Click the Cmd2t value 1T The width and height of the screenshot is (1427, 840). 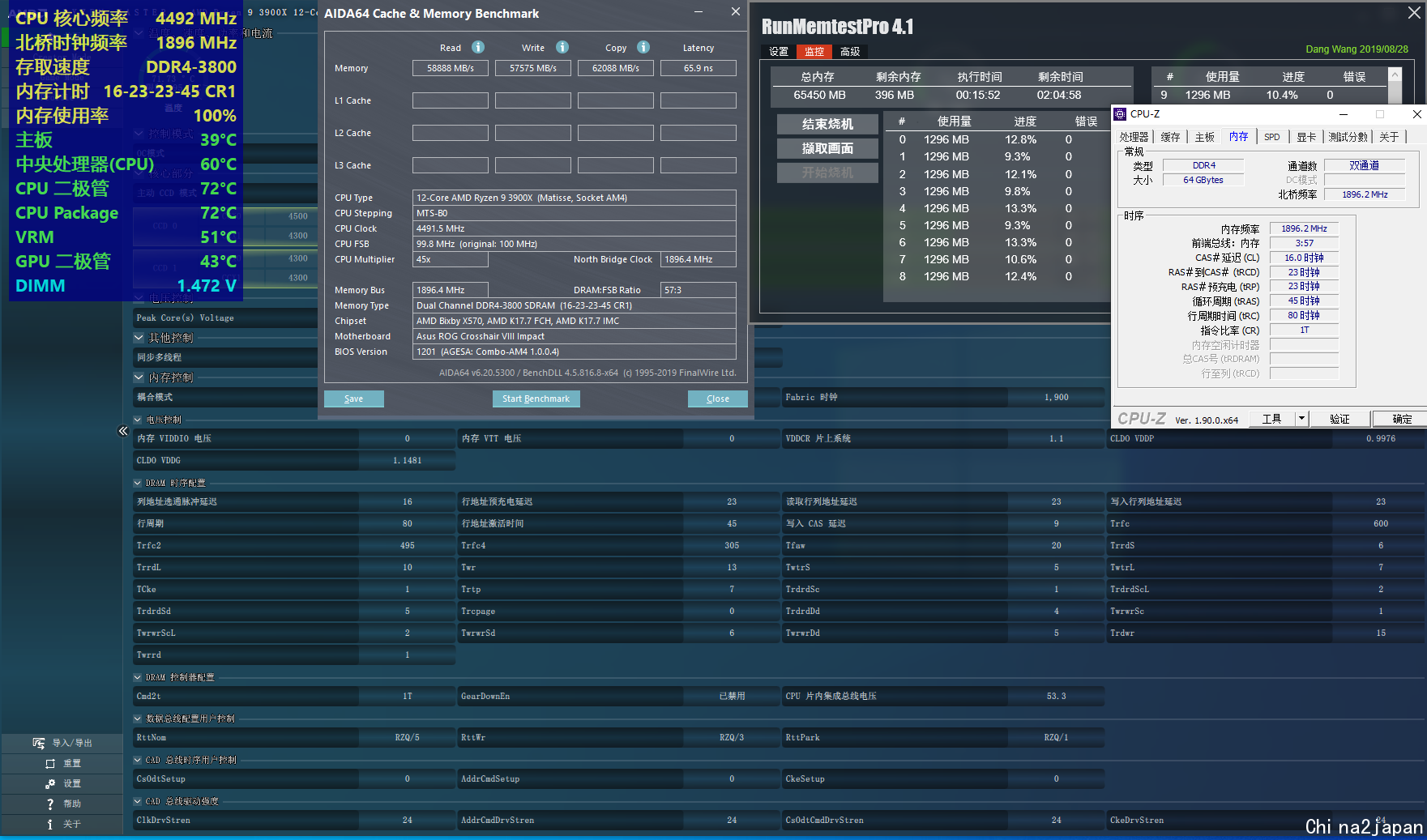[407, 696]
